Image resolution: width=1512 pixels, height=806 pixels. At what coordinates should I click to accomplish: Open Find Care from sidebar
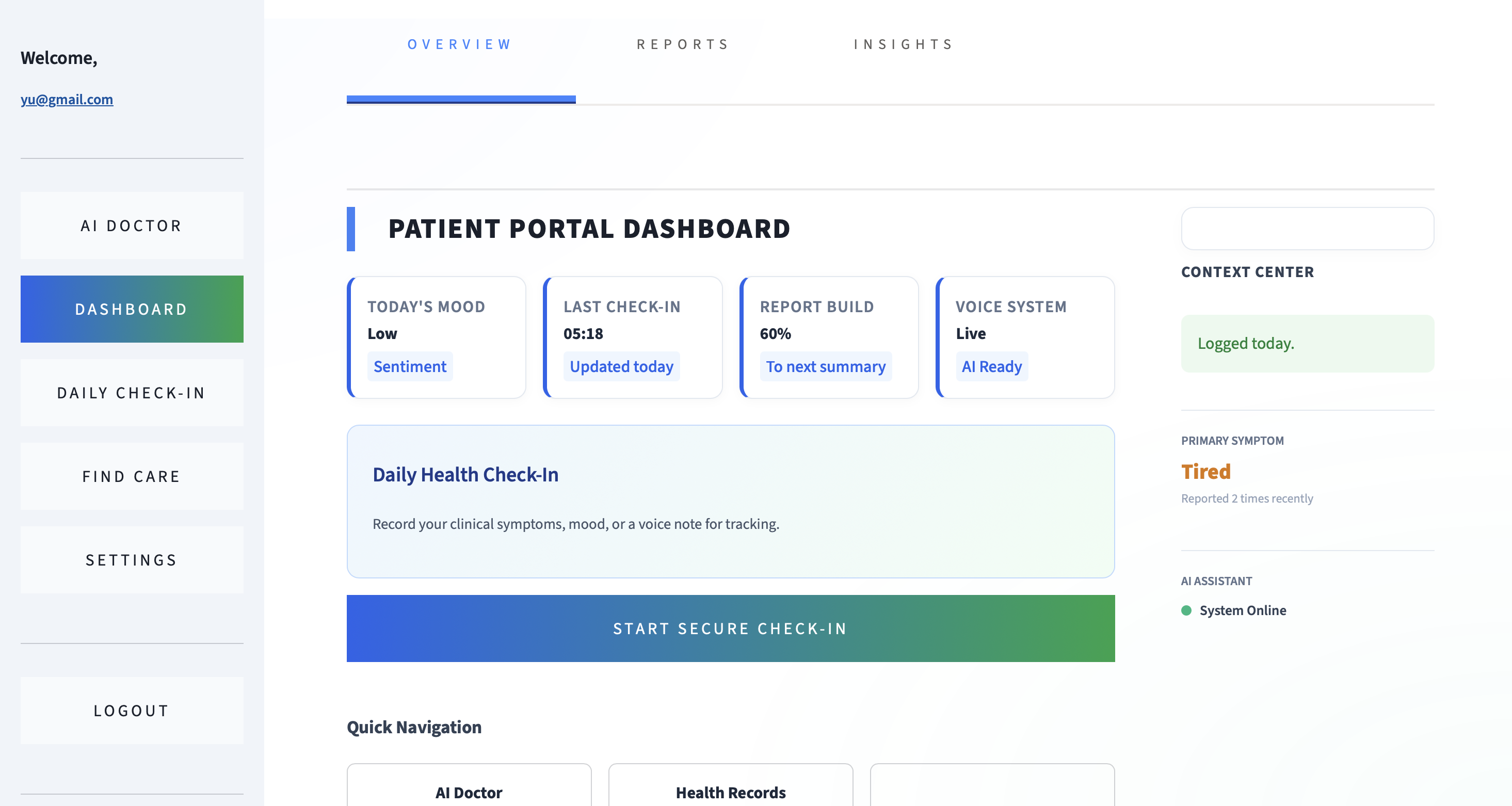pyautogui.click(x=132, y=476)
